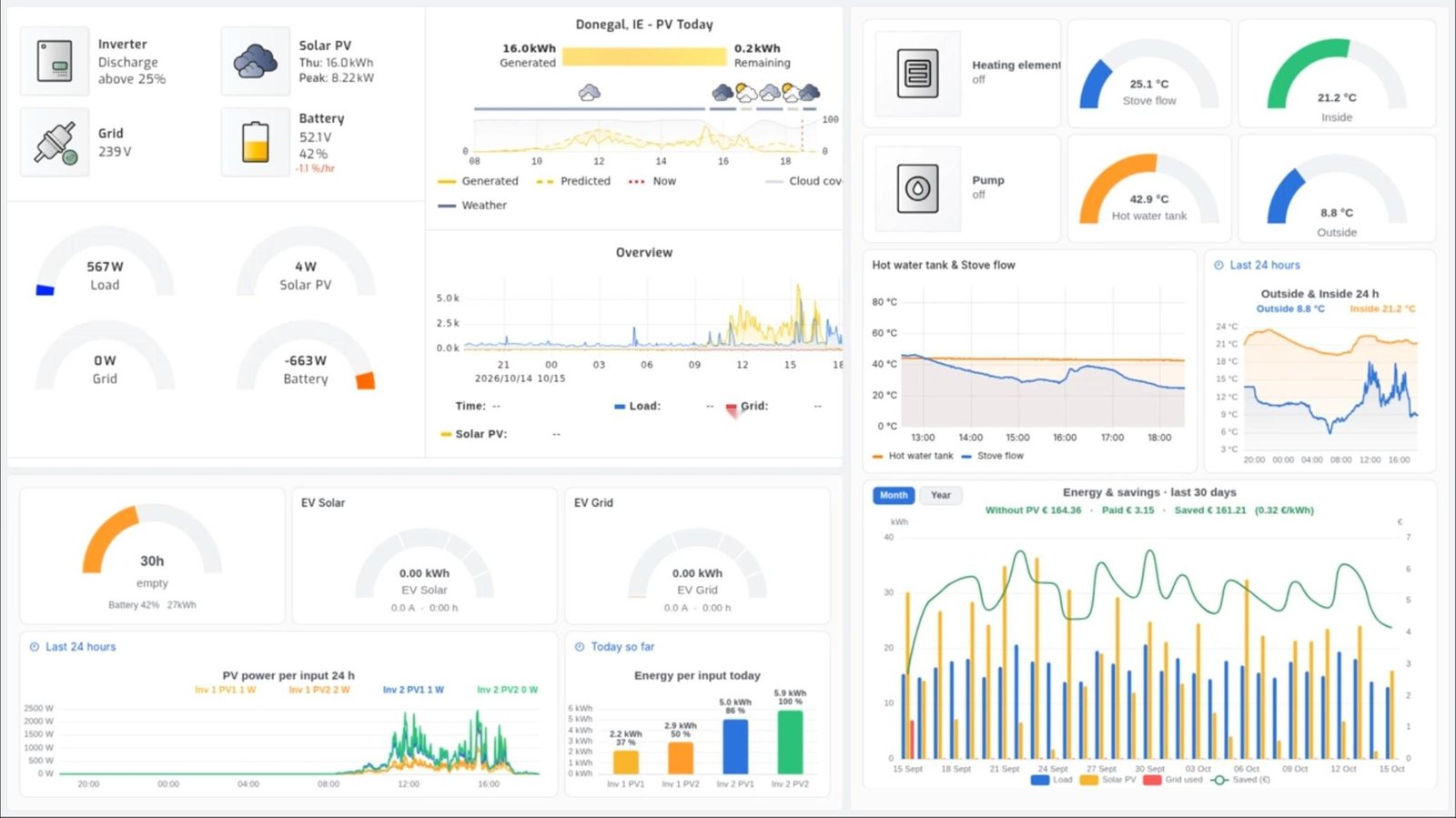Image resolution: width=1456 pixels, height=818 pixels.
Task: Click the Inv 1 PV2 energy bar
Action: (x=681, y=758)
